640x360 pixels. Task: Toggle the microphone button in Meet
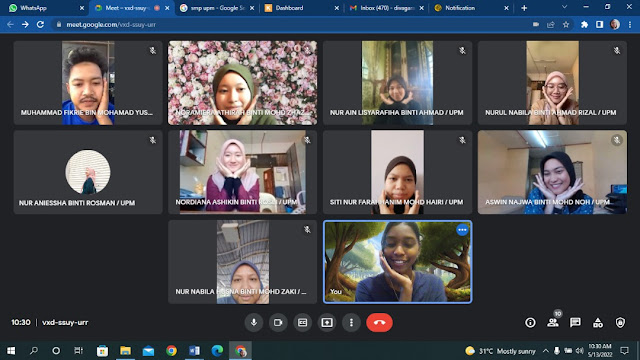(x=253, y=322)
